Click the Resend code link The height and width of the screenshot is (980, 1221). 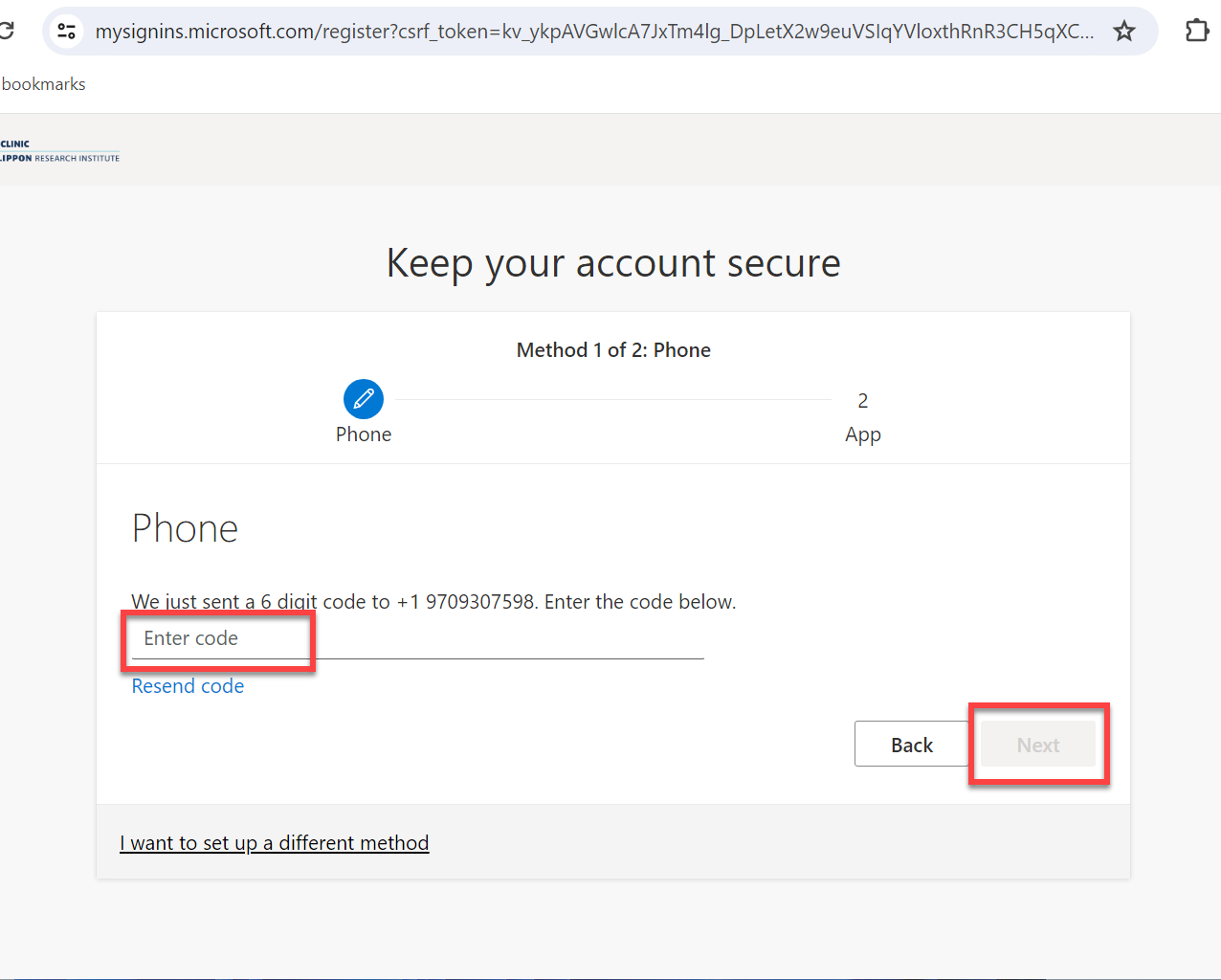[188, 686]
